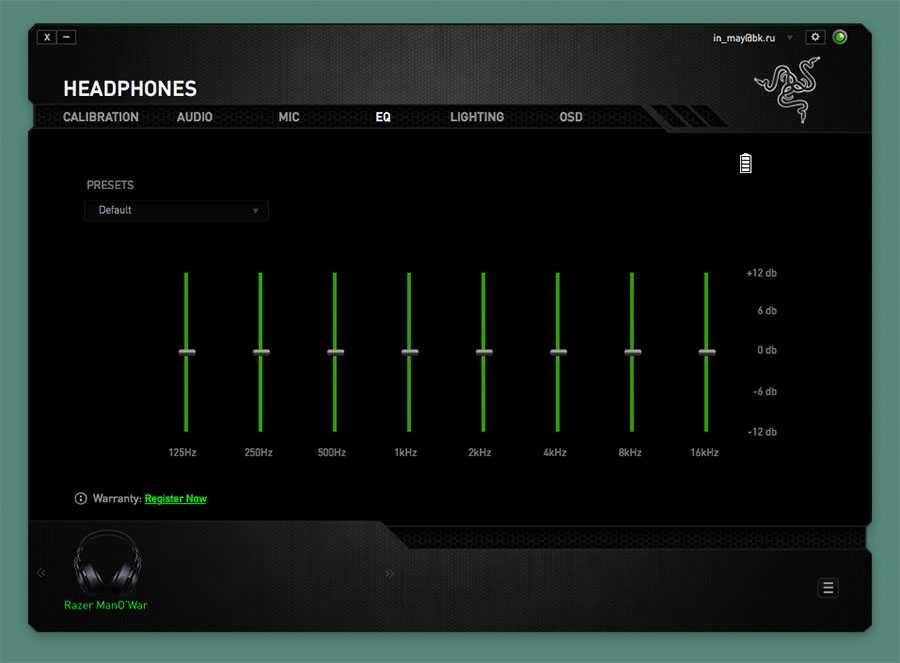
Task: Click the Register Now link
Action: pos(176,498)
